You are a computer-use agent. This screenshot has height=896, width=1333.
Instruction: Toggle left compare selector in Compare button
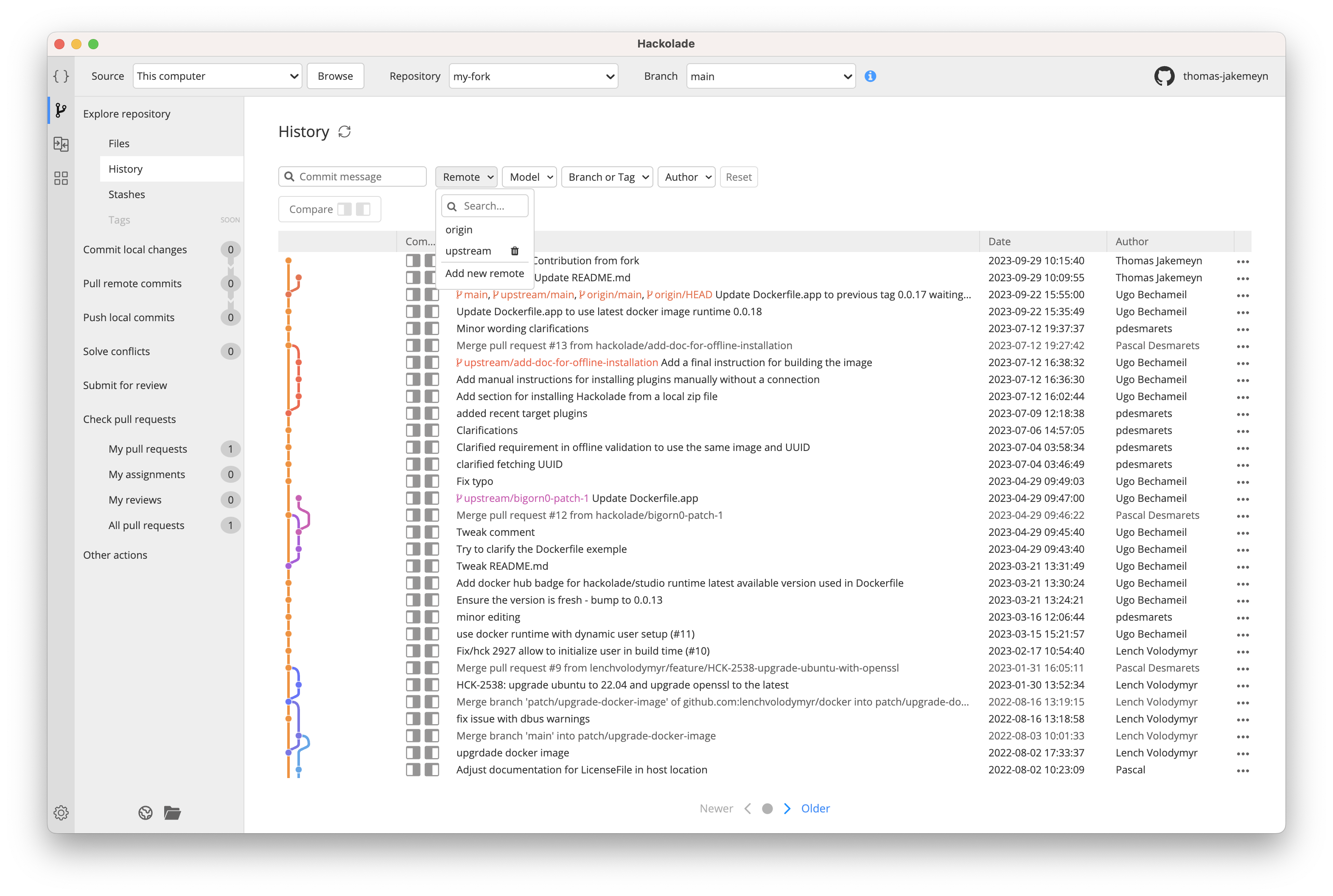[344, 209]
